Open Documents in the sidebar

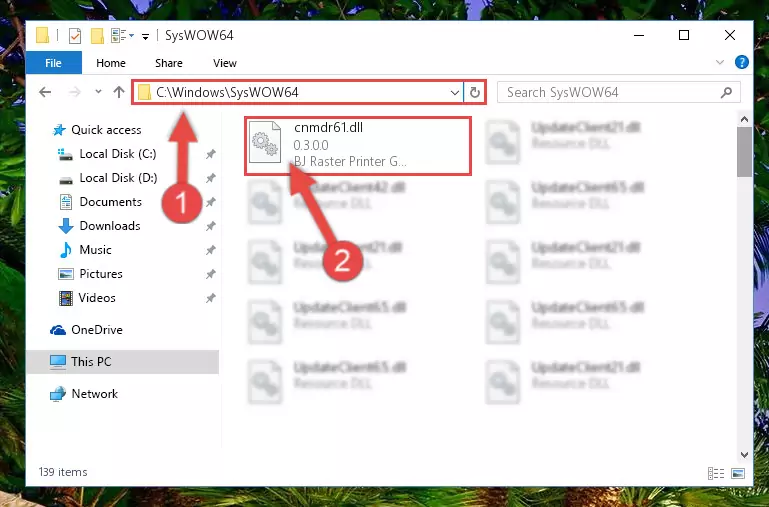click(x=110, y=202)
